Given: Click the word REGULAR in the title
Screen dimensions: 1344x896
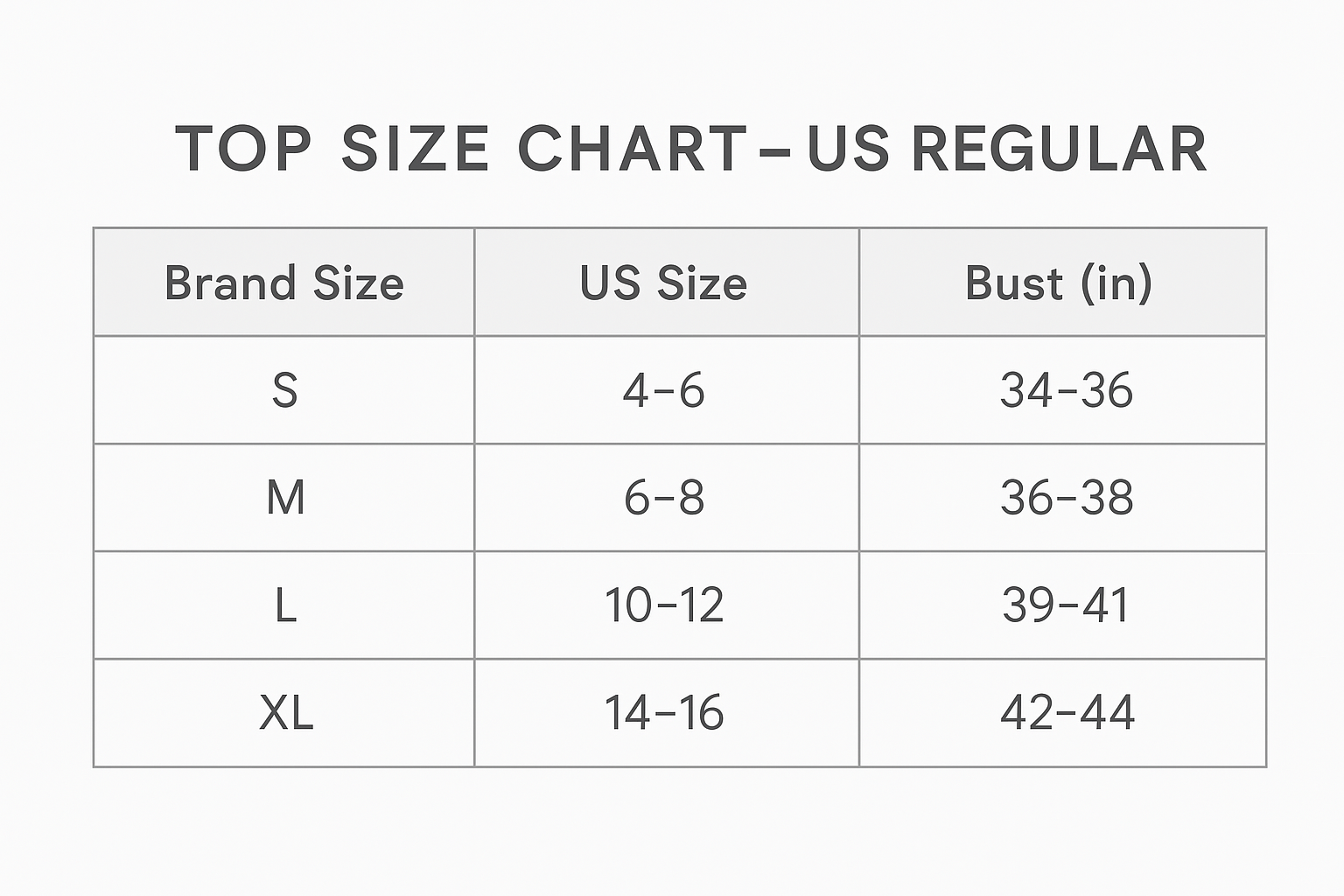Looking at the screenshot, I should tap(1059, 149).
